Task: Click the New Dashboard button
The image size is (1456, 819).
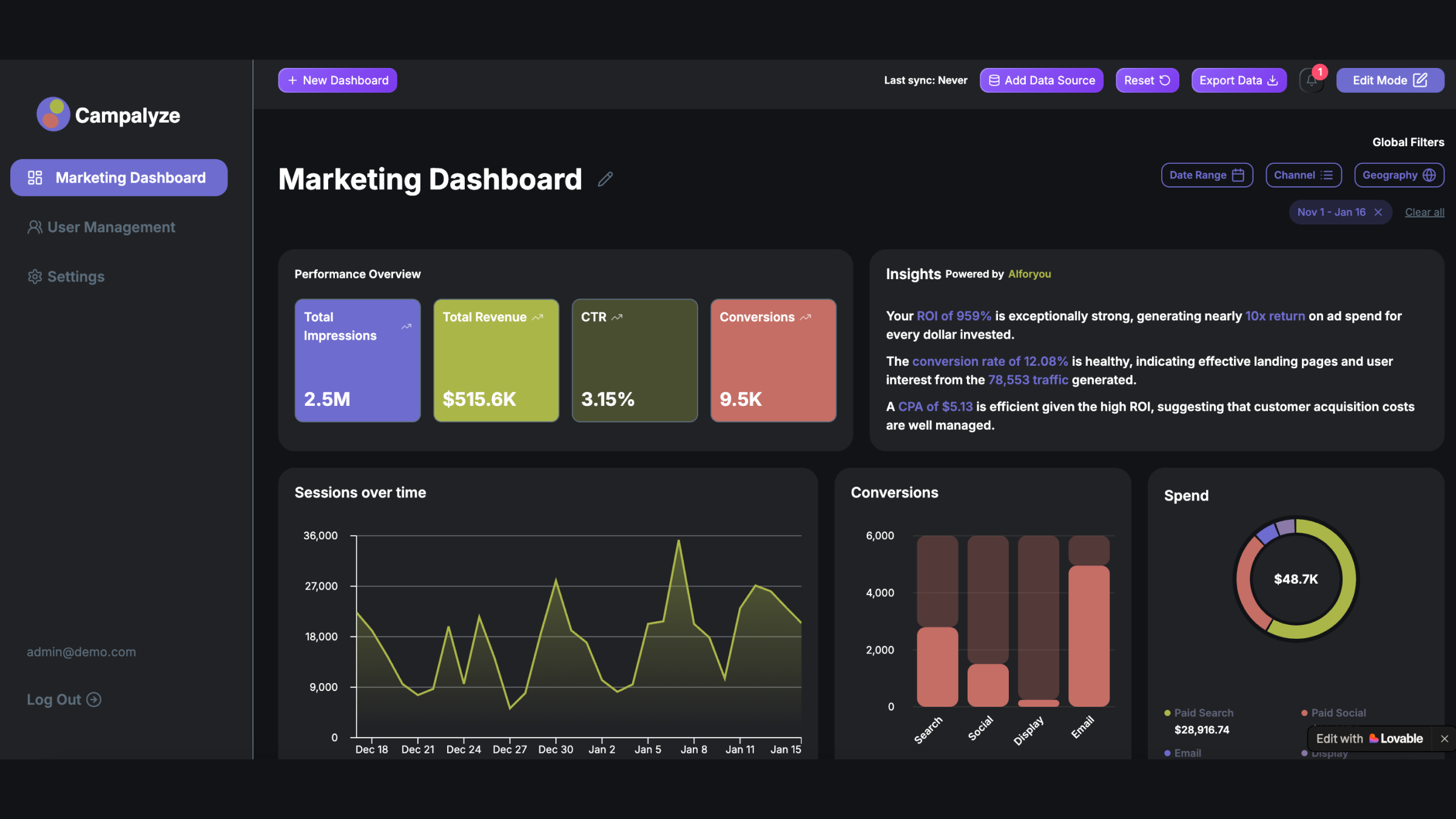Action: (x=337, y=81)
